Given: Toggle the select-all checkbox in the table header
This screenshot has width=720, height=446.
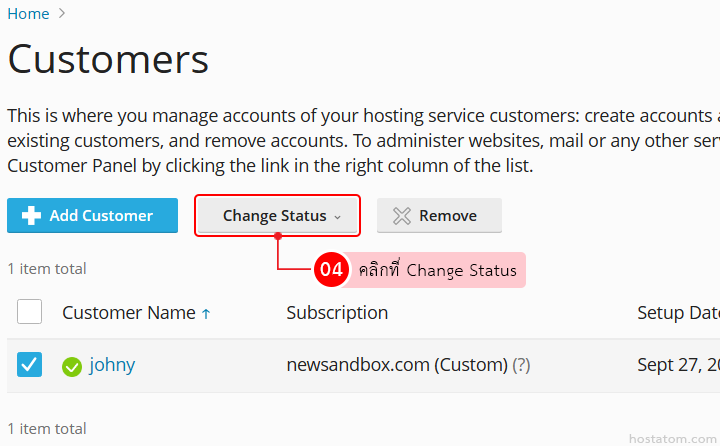Looking at the screenshot, I should [30, 312].
